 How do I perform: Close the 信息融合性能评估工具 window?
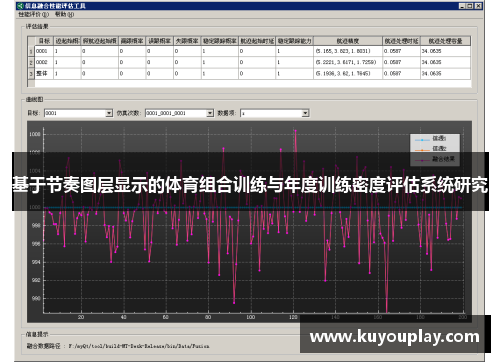[x=478, y=6]
